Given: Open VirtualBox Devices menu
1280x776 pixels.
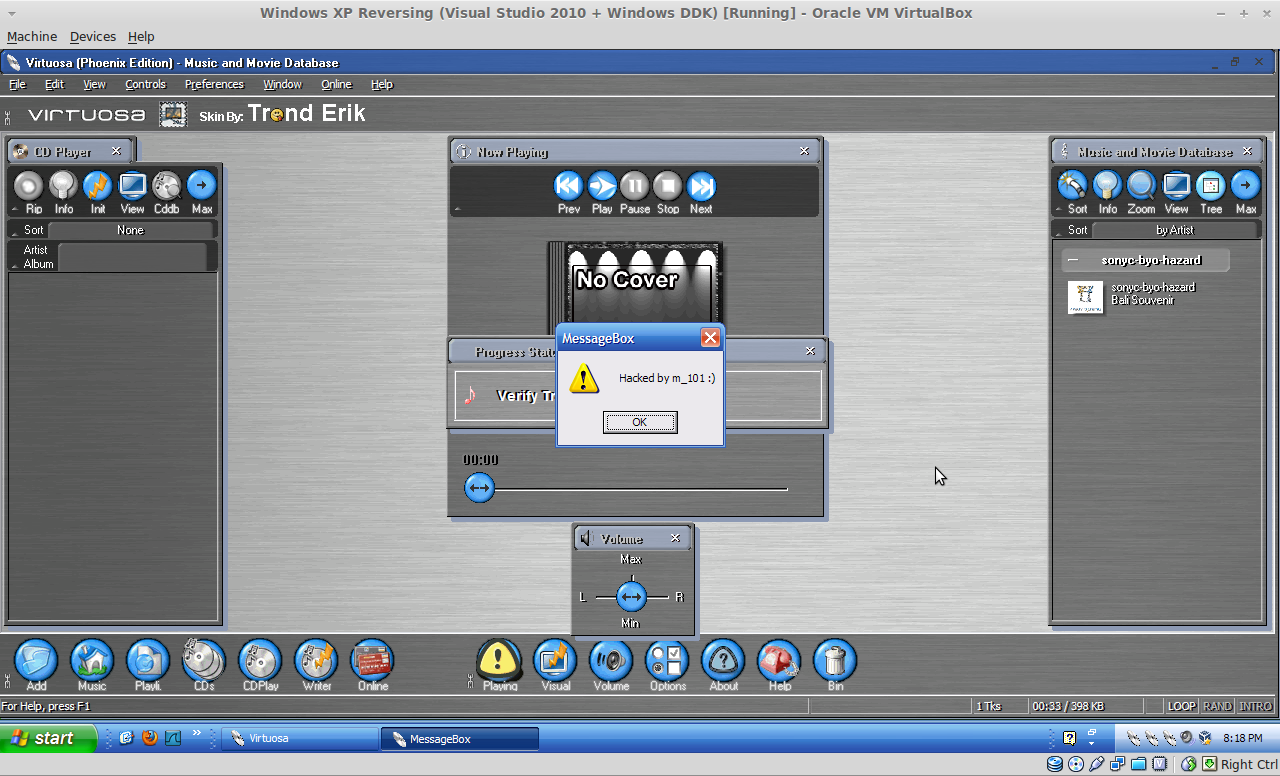Looking at the screenshot, I should [93, 36].
